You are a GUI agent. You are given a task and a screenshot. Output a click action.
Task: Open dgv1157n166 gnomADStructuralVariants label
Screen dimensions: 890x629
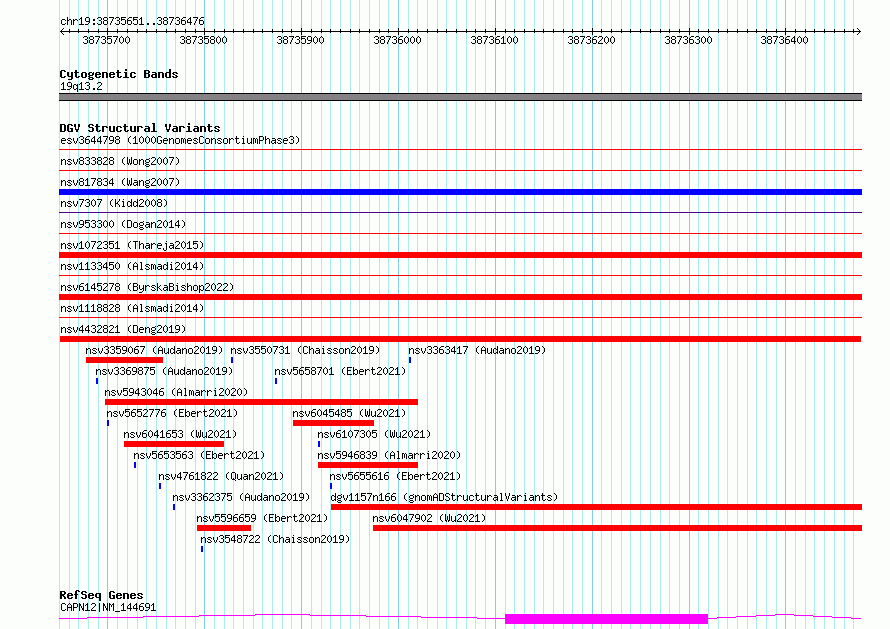[x=444, y=497]
